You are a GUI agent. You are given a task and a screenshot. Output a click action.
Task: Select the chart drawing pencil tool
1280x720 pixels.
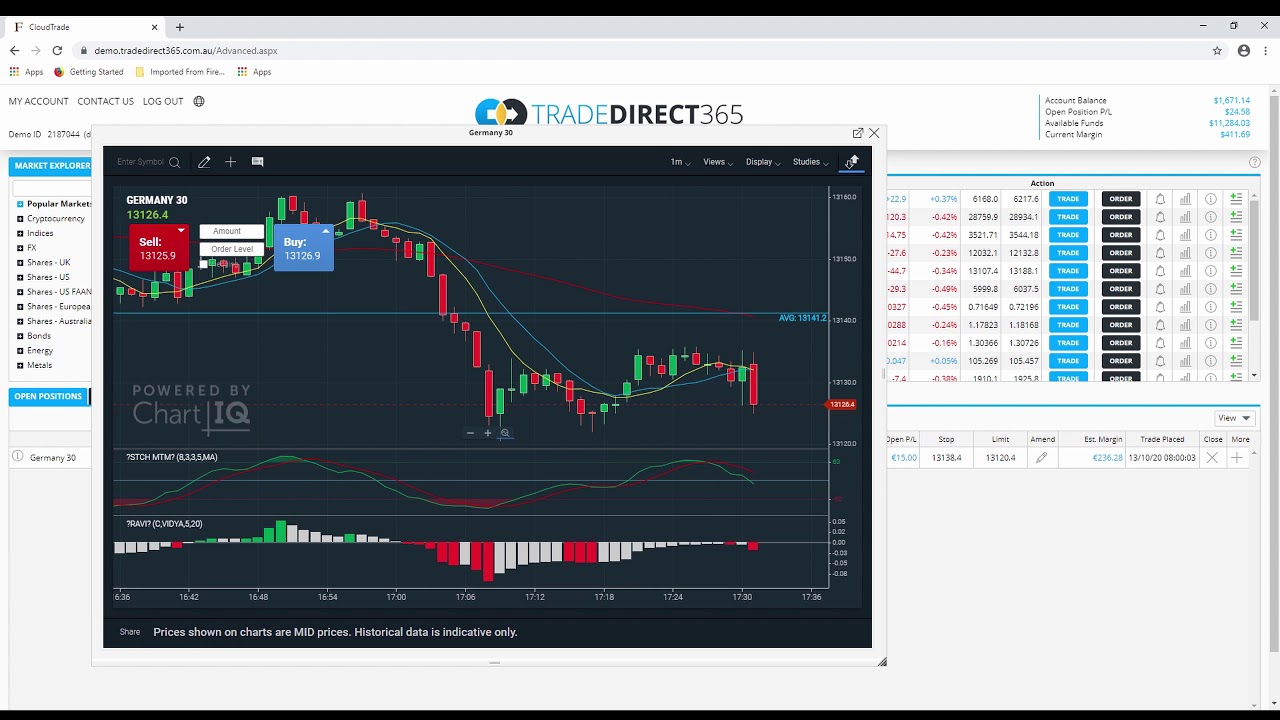(x=204, y=162)
